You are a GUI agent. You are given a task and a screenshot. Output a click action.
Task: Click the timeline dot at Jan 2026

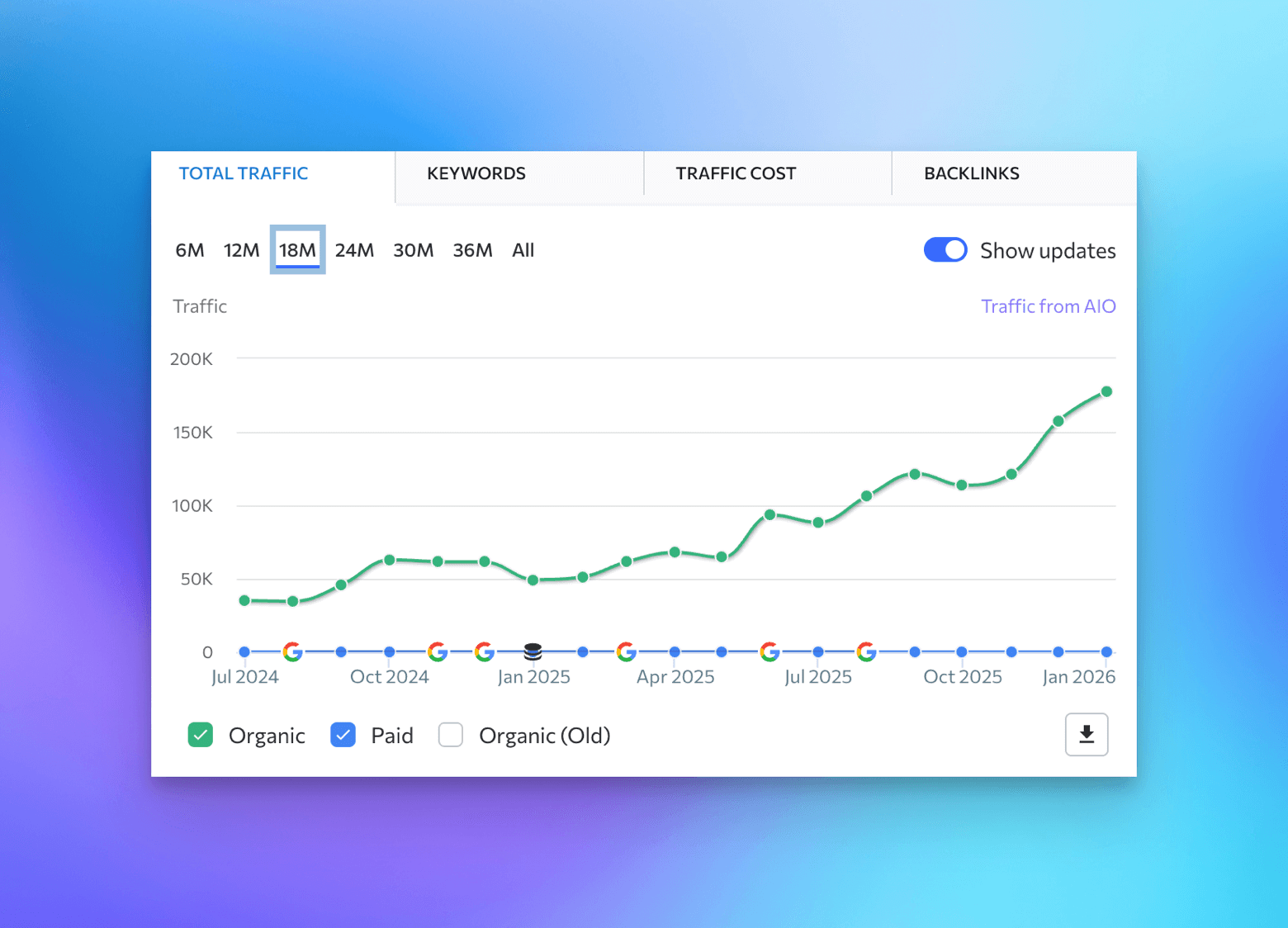(1106, 651)
